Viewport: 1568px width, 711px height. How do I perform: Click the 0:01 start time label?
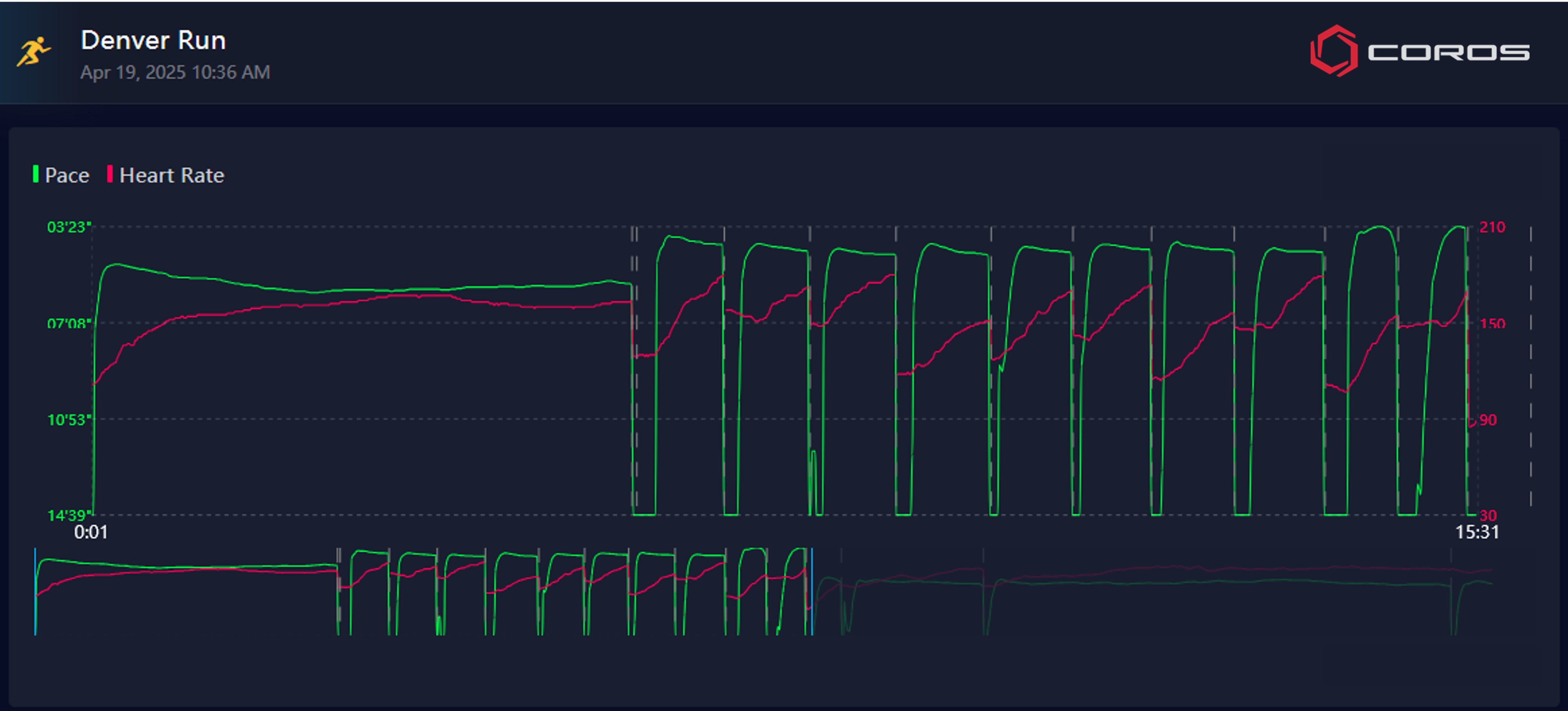pyautogui.click(x=91, y=532)
